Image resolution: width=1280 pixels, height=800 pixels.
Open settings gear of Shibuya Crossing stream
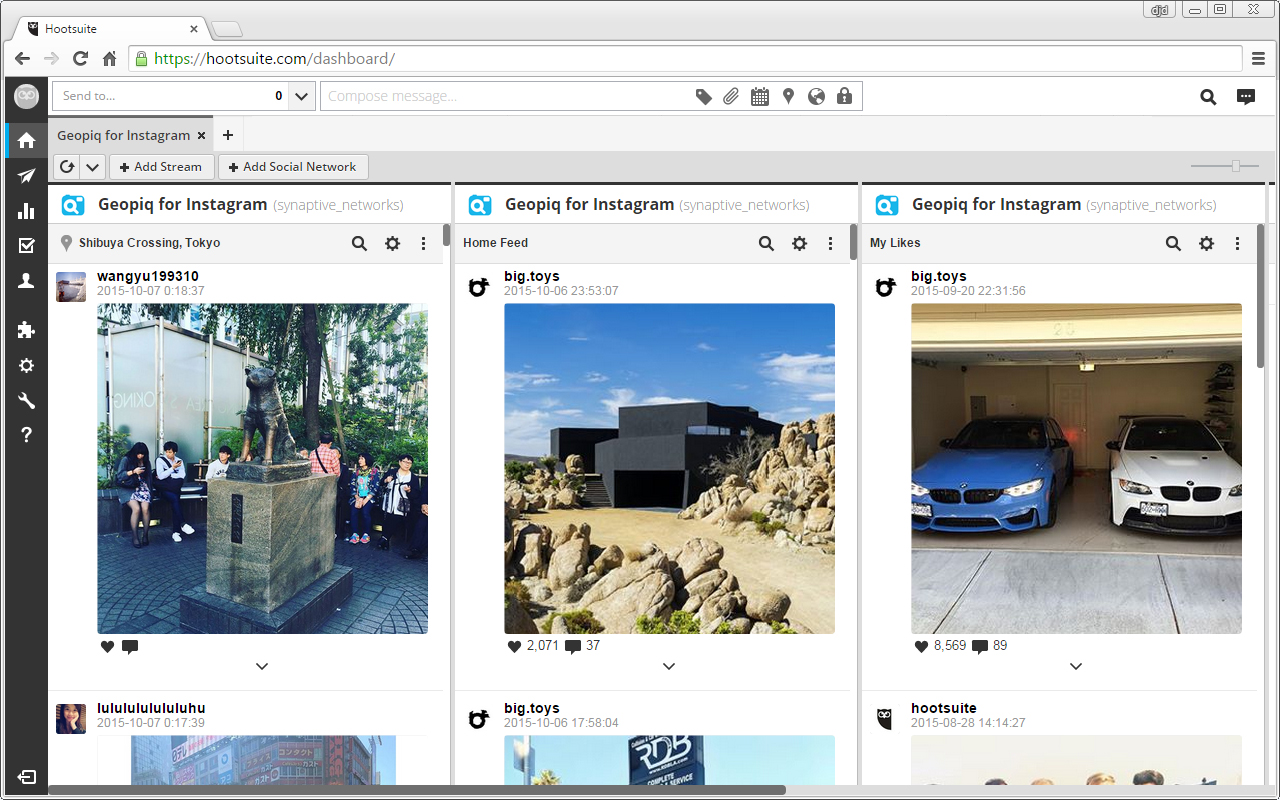pyautogui.click(x=392, y=243)
